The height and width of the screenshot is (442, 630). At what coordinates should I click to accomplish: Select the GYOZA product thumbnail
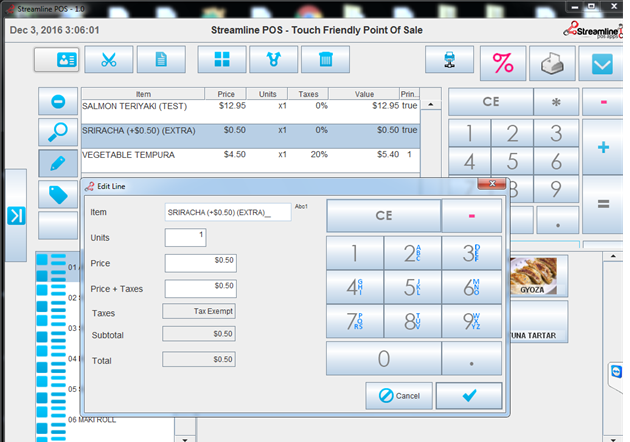pyautogui.click(x=538, y=276)
